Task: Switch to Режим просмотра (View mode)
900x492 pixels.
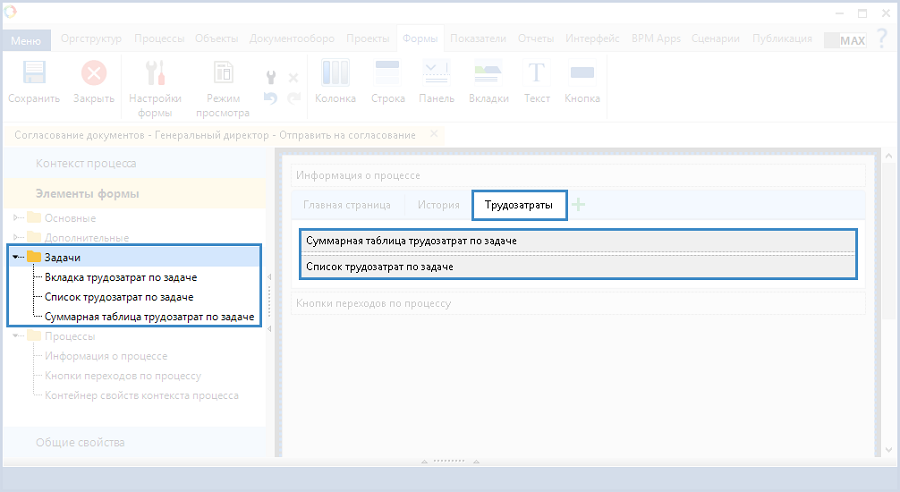Action: (x=222, y=74)
